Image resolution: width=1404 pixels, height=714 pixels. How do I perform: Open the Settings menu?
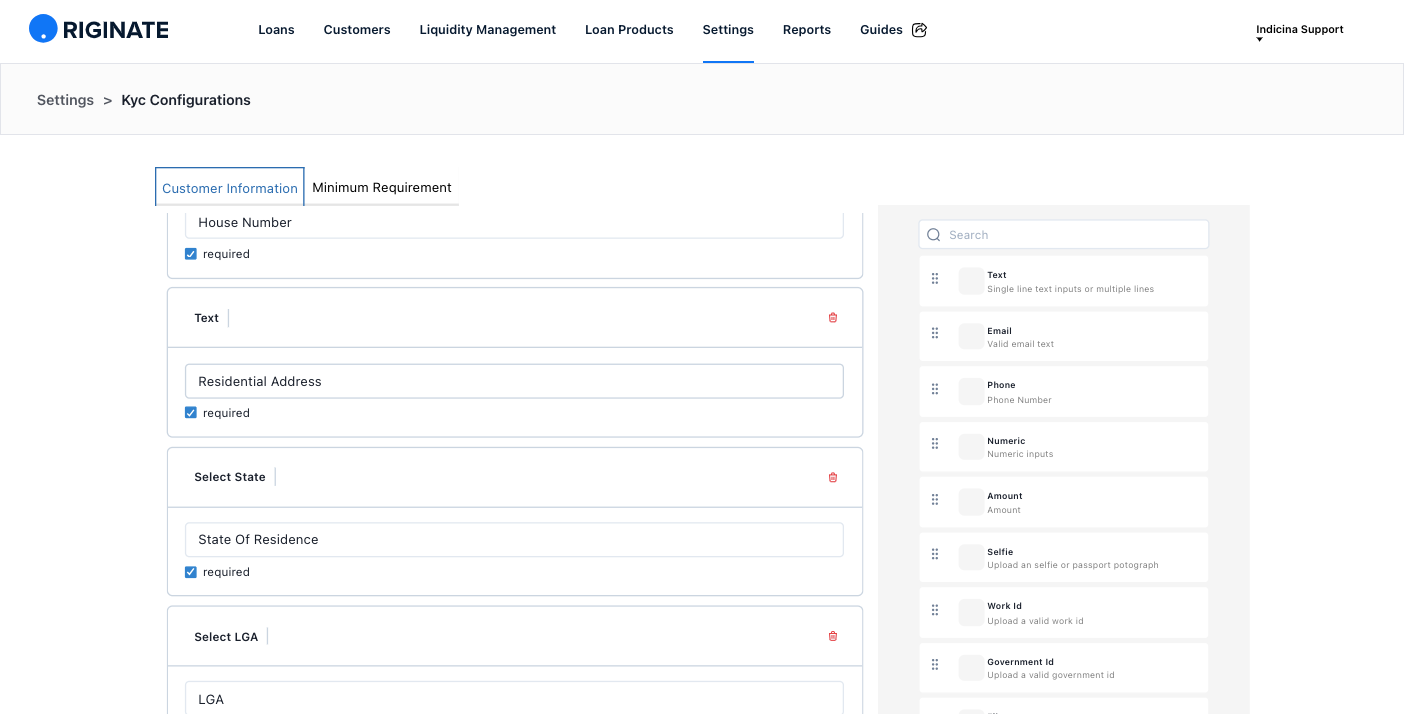(728, 30)
